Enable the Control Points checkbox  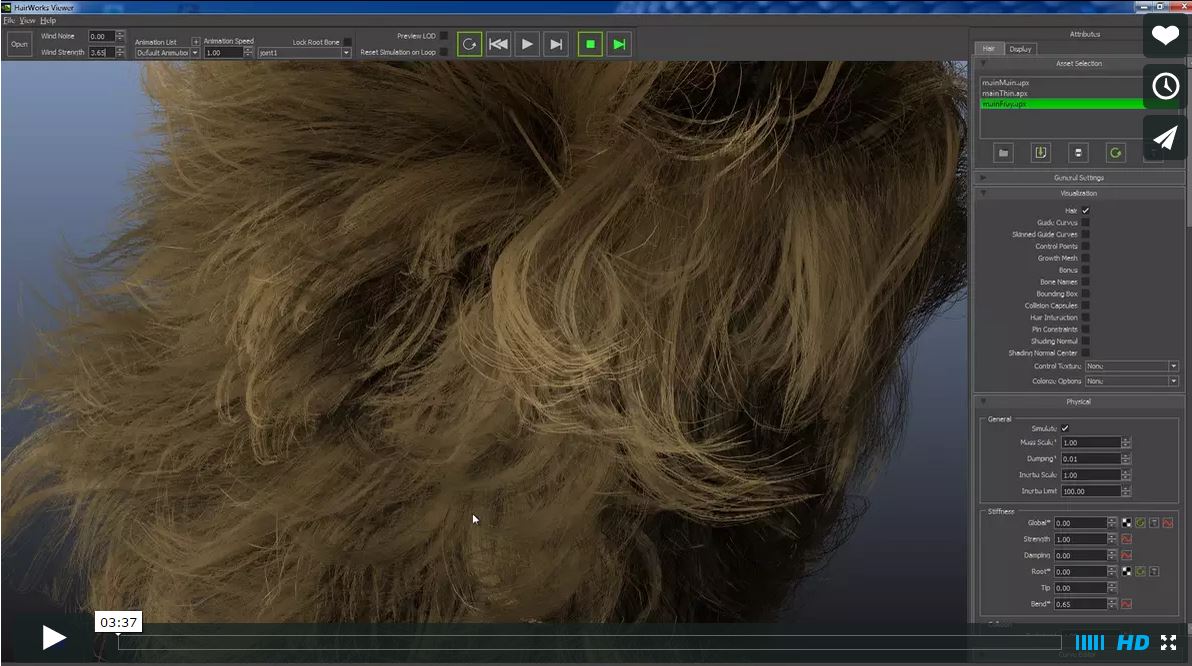pos(1086,246)
